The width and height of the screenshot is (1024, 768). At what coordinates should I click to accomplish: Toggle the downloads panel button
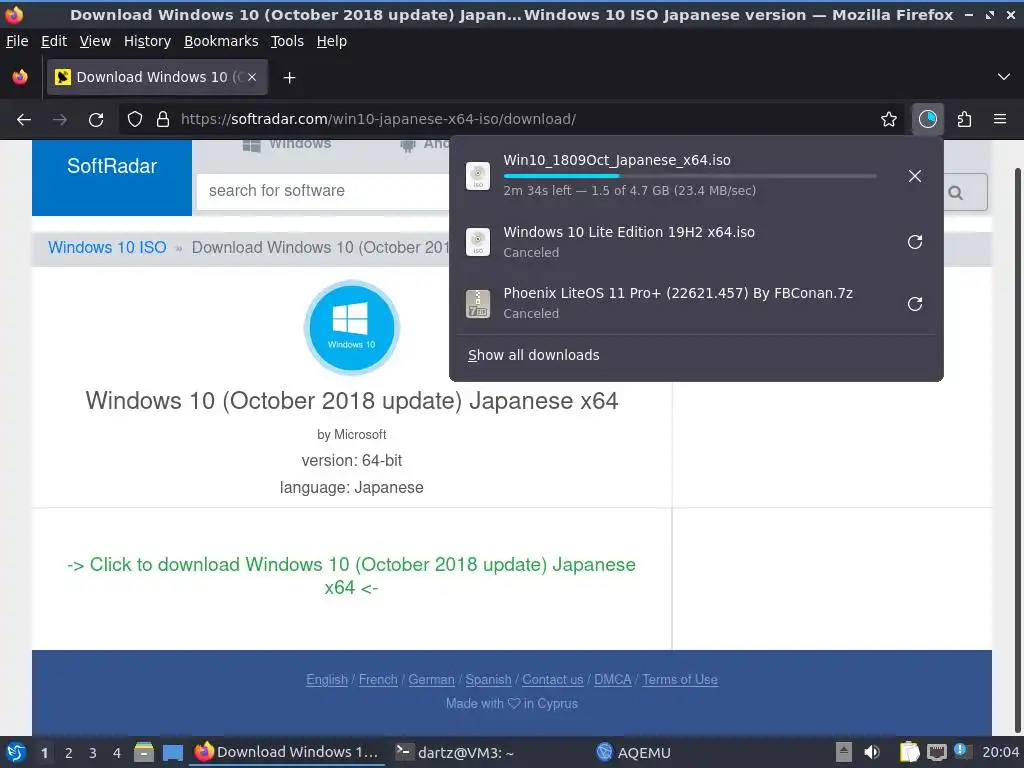click(927, 120)
